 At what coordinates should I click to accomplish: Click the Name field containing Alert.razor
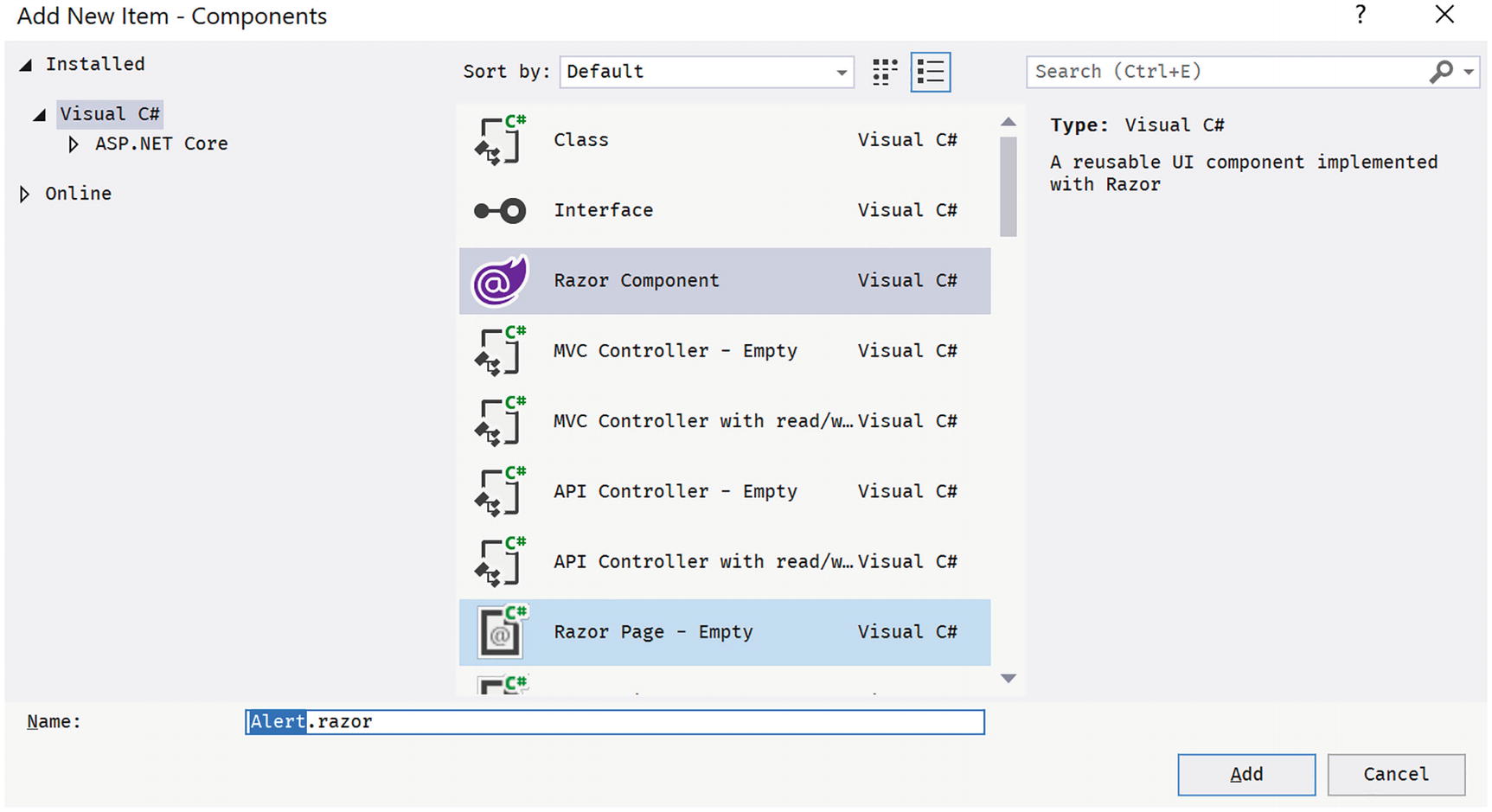pos(614,722)
